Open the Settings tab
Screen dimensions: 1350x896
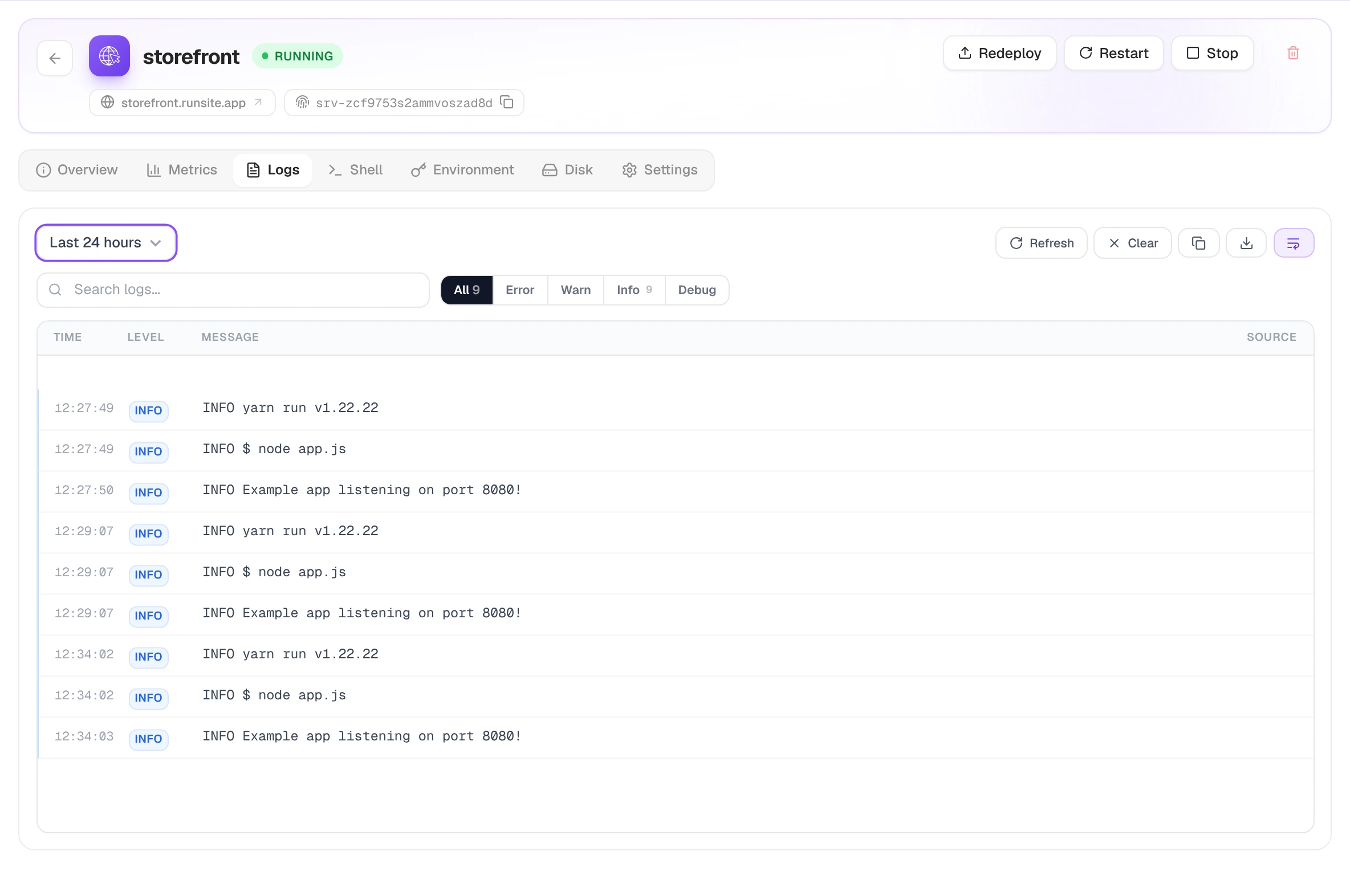click(660, 170)
